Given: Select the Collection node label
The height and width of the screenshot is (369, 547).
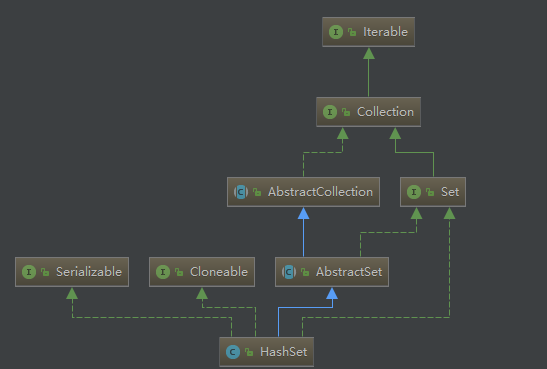Looking at the screenshot, I should click(385, 112).
